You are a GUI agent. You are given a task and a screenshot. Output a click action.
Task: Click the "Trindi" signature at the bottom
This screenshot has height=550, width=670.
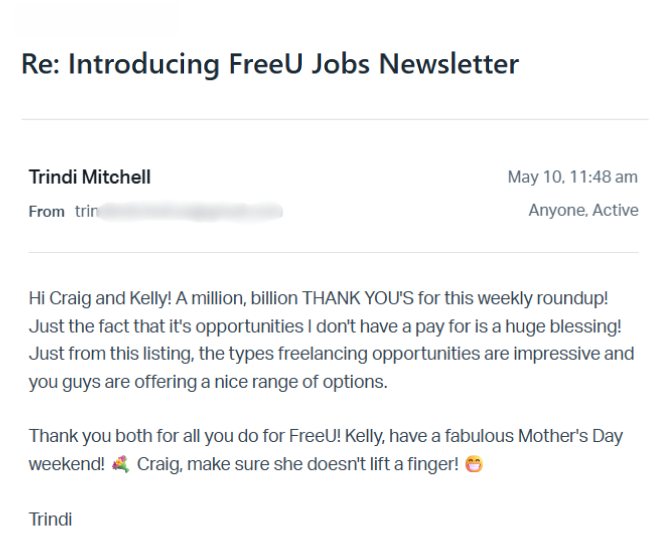[50, 519]
